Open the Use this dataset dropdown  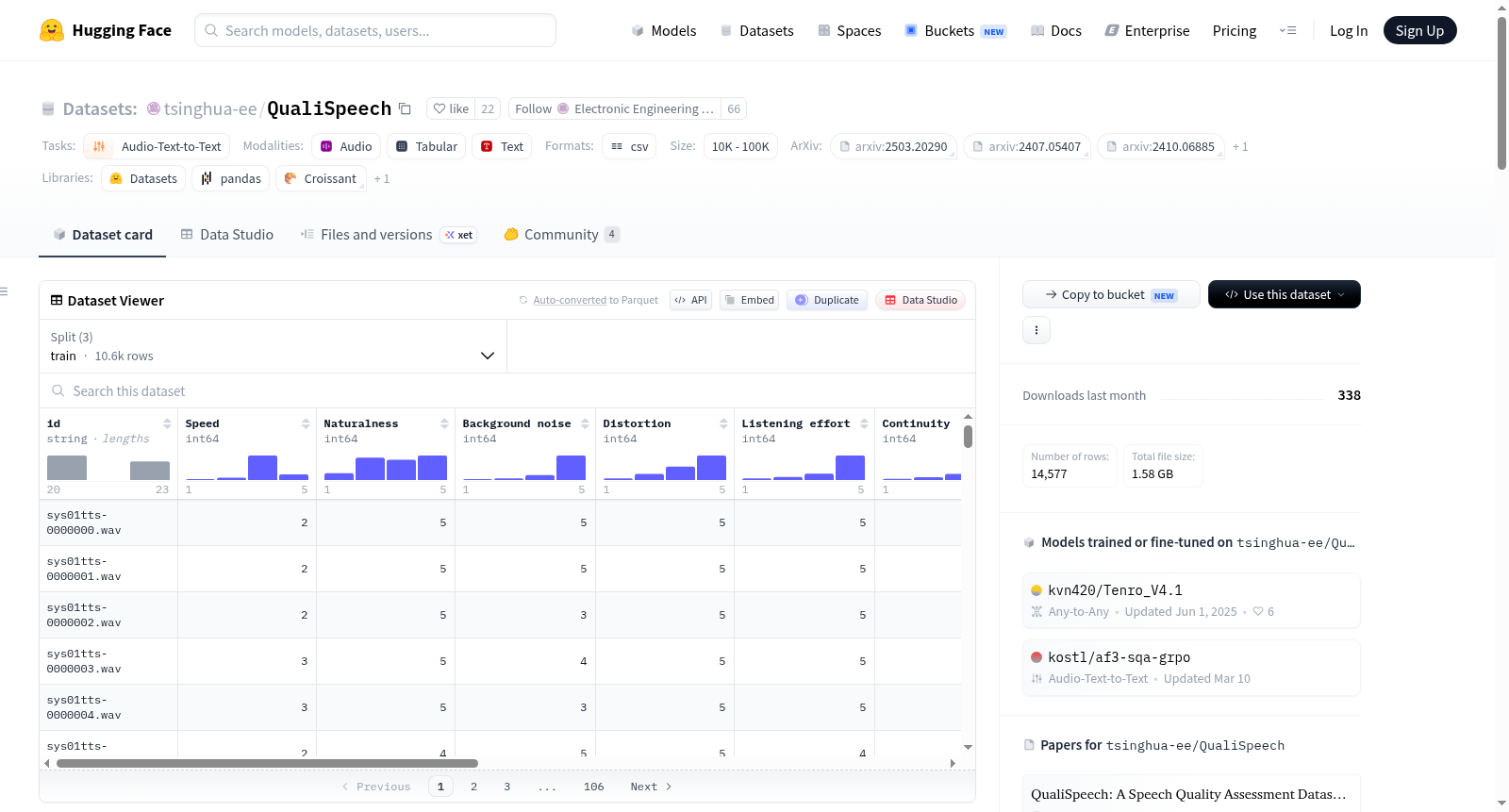pyautogui.click(x=1285, y=294)
